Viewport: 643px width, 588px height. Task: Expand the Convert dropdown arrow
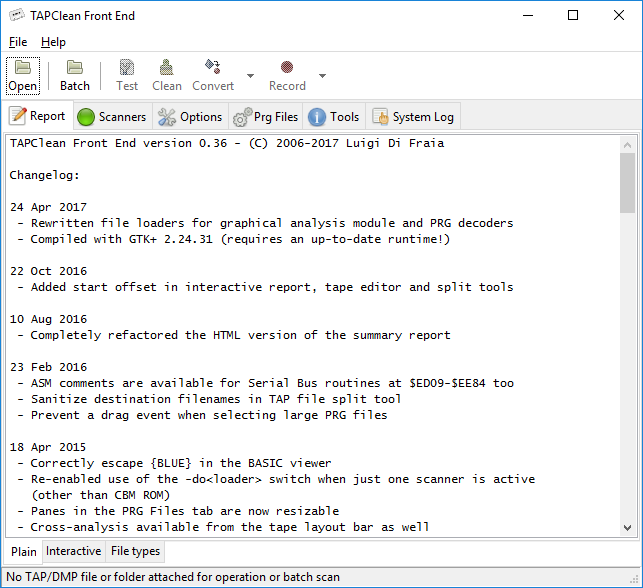tap(250, 76)
